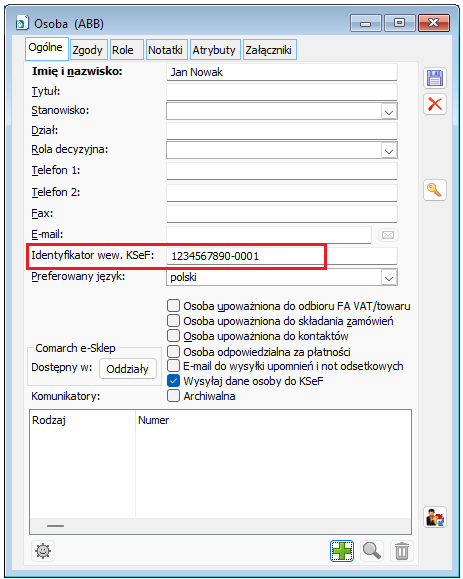
Task: Save the person record with the floppy disk icon
Action: point(435,78)
